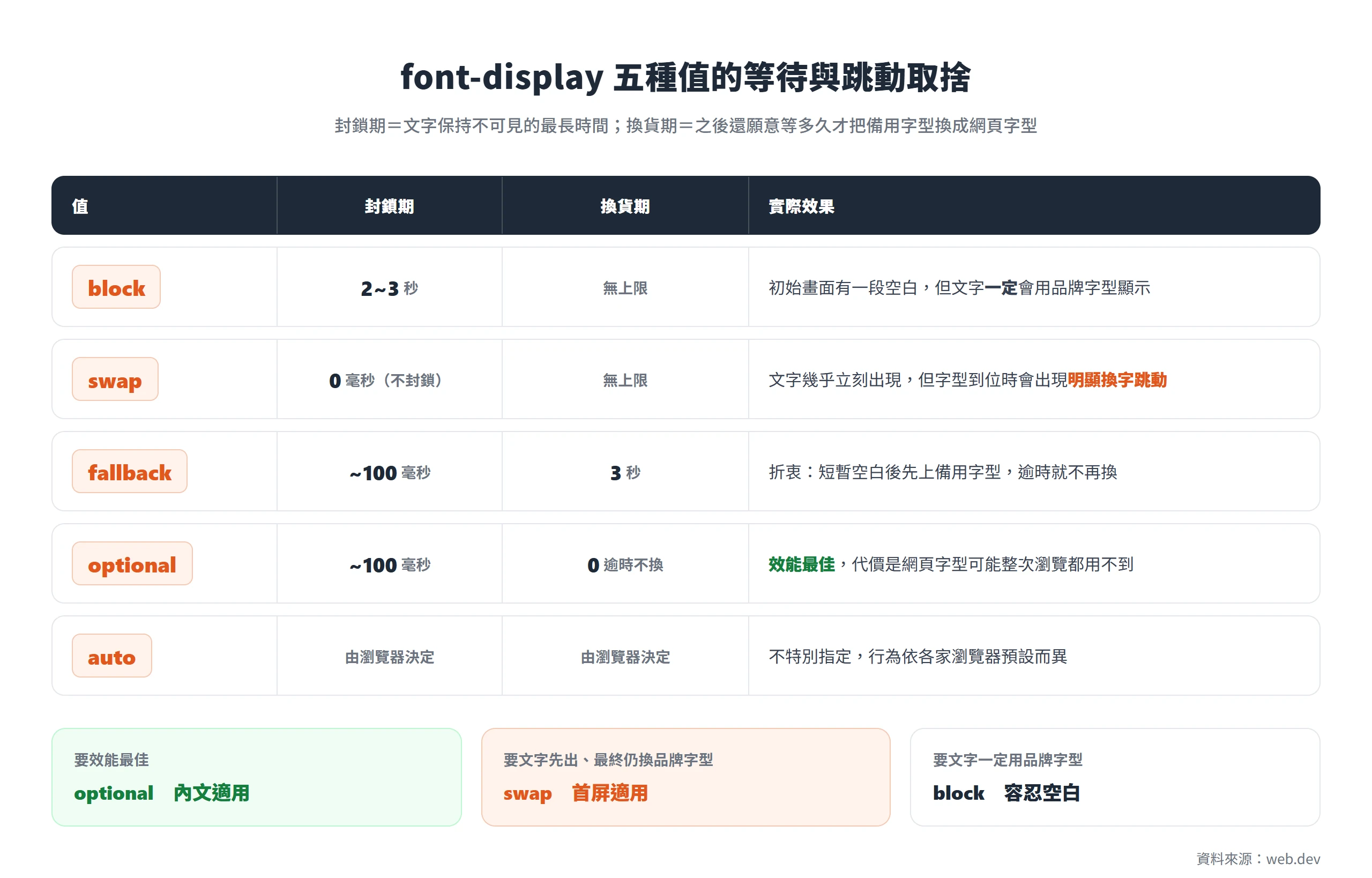Click the 'swap 首屏適用' summary text
1372x878 pixels.
(576, 793)
